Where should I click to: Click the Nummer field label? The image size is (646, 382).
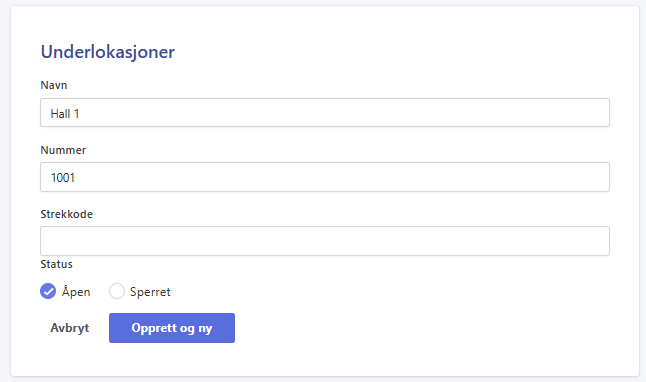point(63,150)
